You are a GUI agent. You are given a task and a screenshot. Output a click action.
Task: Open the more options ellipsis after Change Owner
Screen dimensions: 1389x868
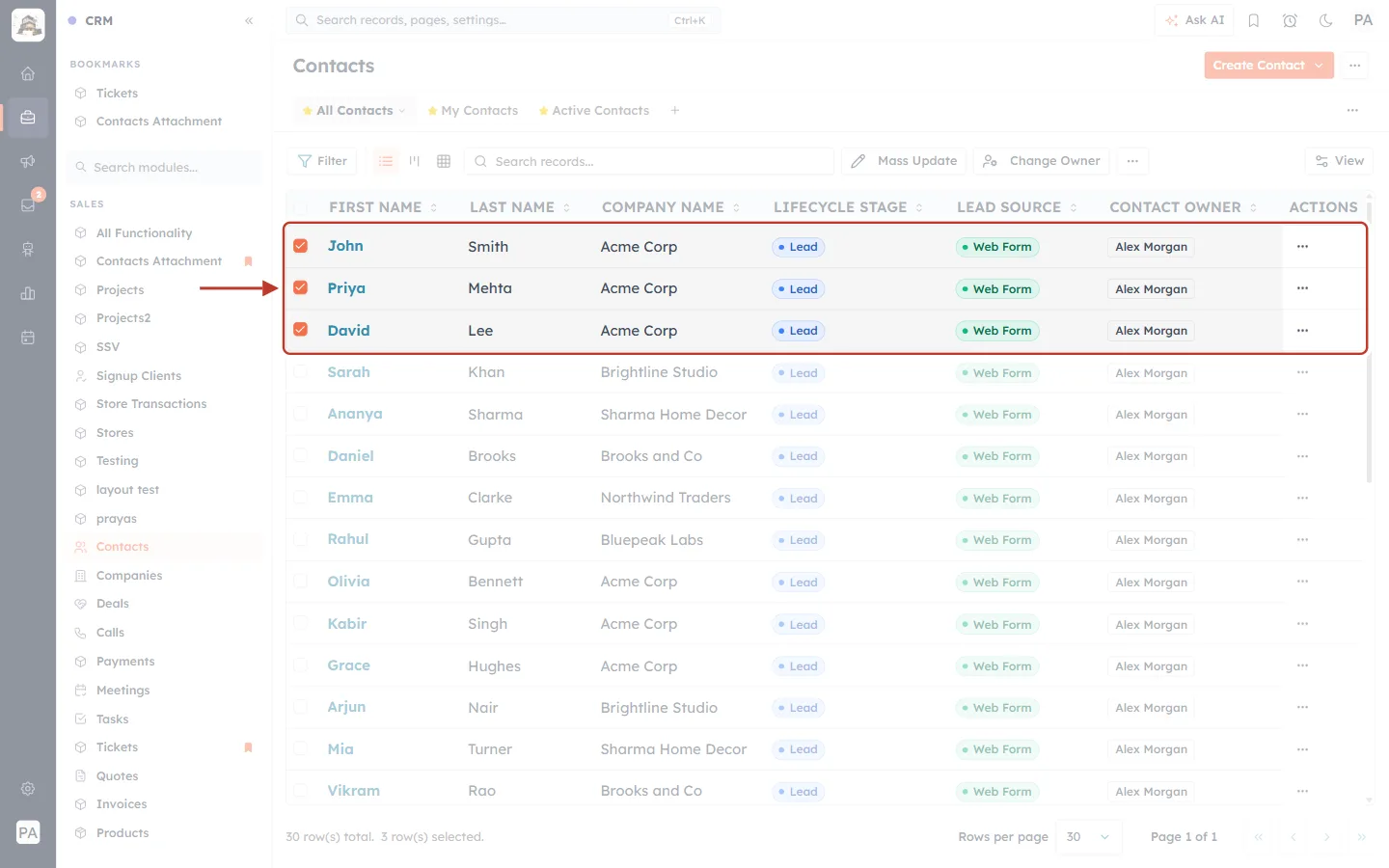click(x=1132, y=161)
